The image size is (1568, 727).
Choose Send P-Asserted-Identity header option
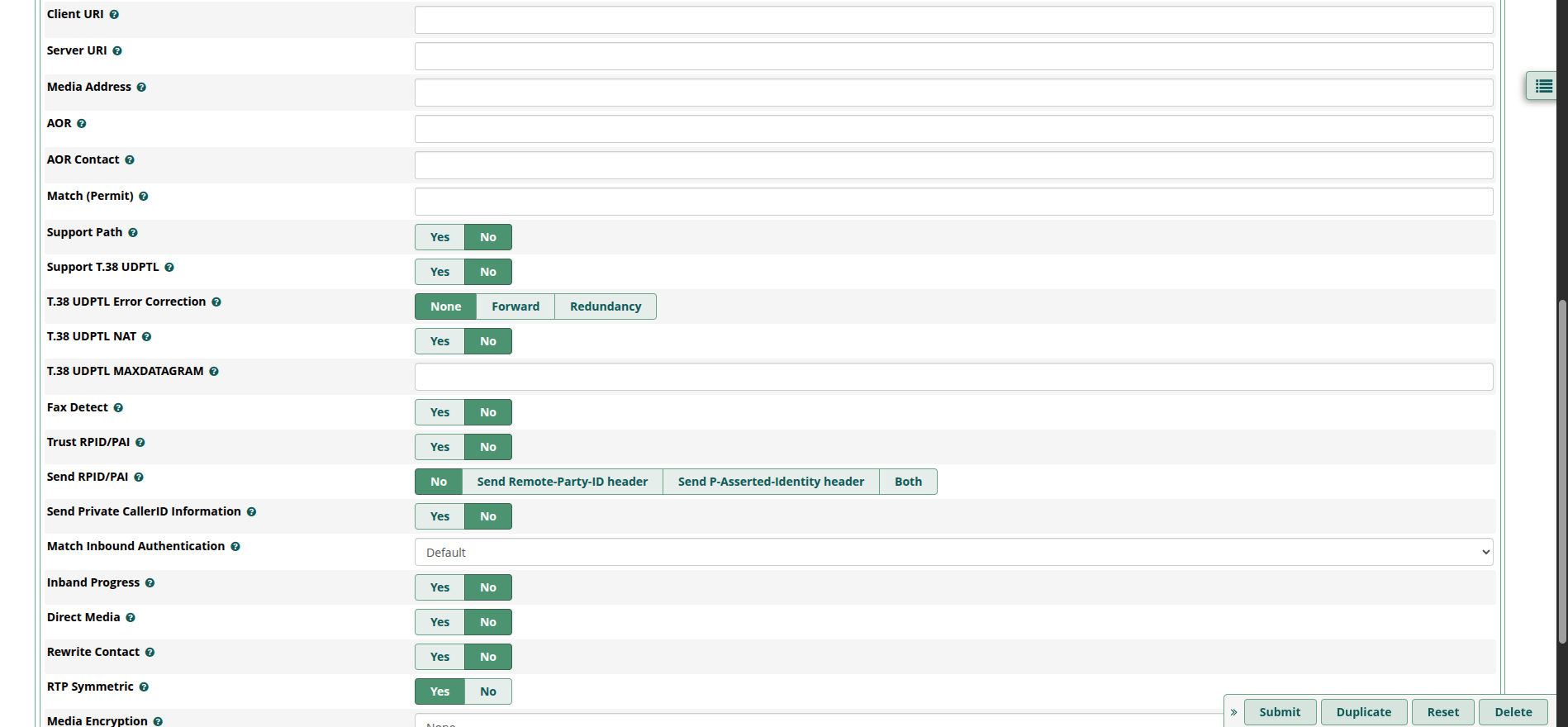click(x=771, y=482)
